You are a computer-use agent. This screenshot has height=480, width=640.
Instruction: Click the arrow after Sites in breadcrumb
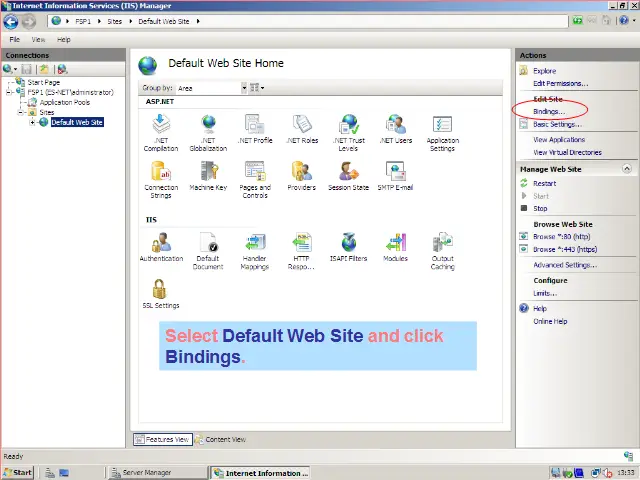[131, 21]
